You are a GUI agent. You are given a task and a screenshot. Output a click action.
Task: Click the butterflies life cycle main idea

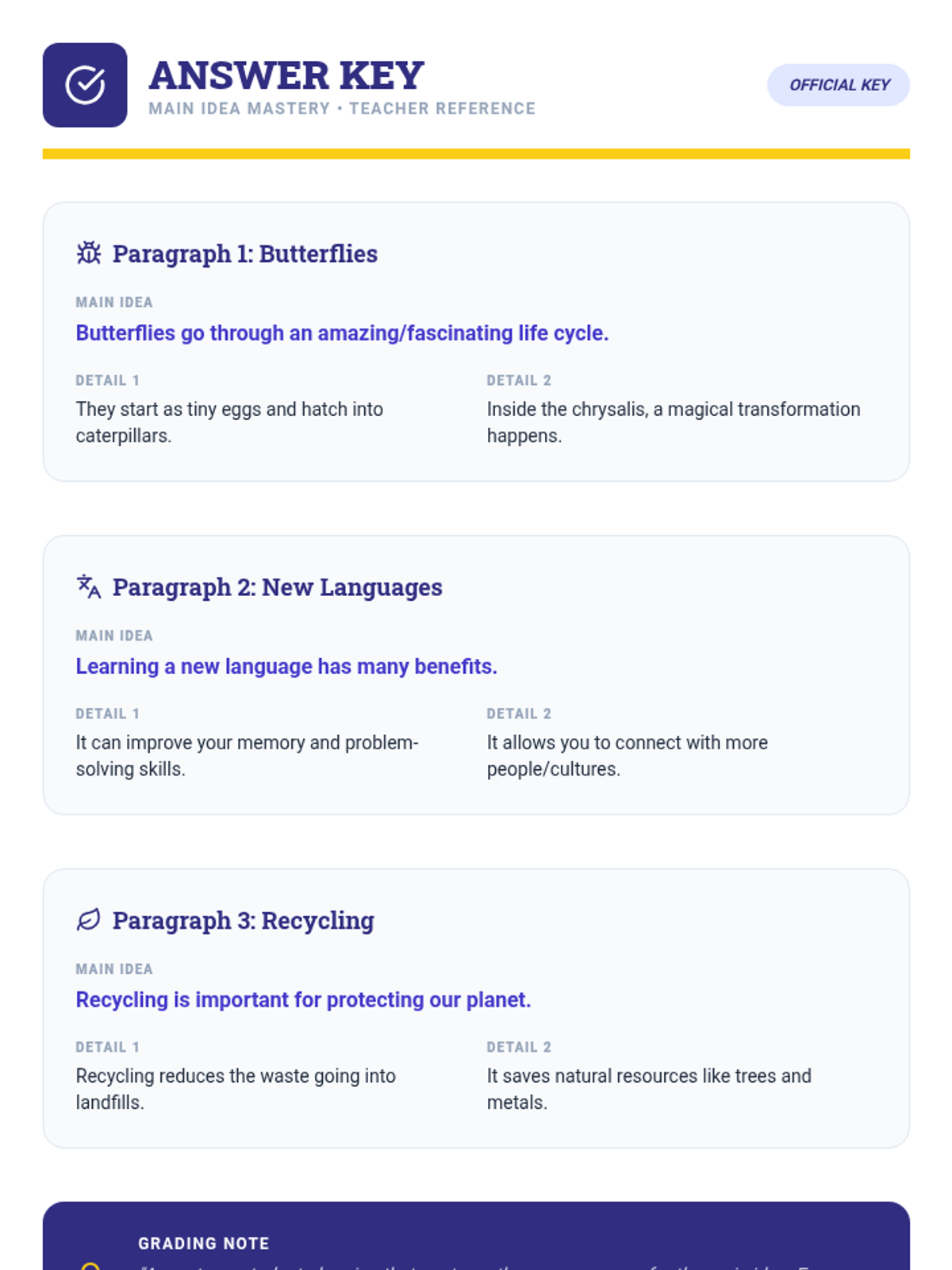click(342, 333)
